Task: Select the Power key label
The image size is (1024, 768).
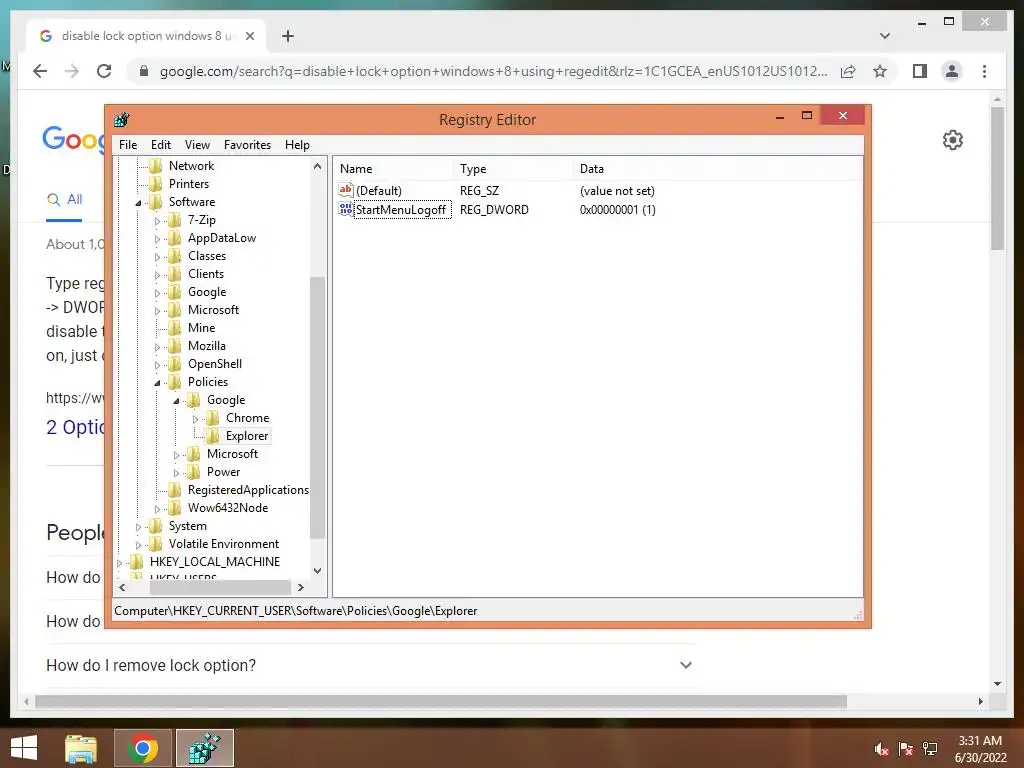Action: point(223,472)
